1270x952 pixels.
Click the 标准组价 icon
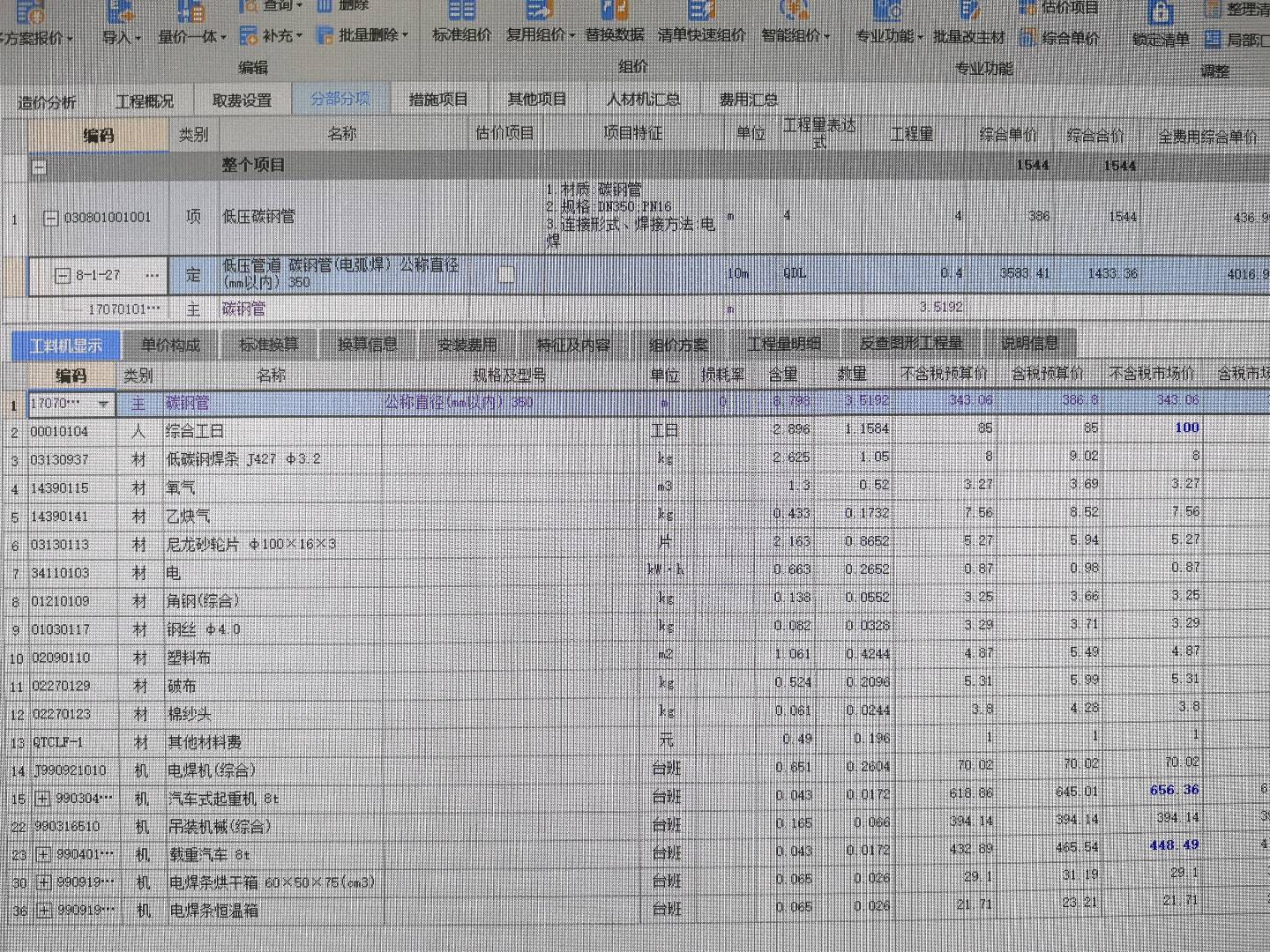click(461, 11)
